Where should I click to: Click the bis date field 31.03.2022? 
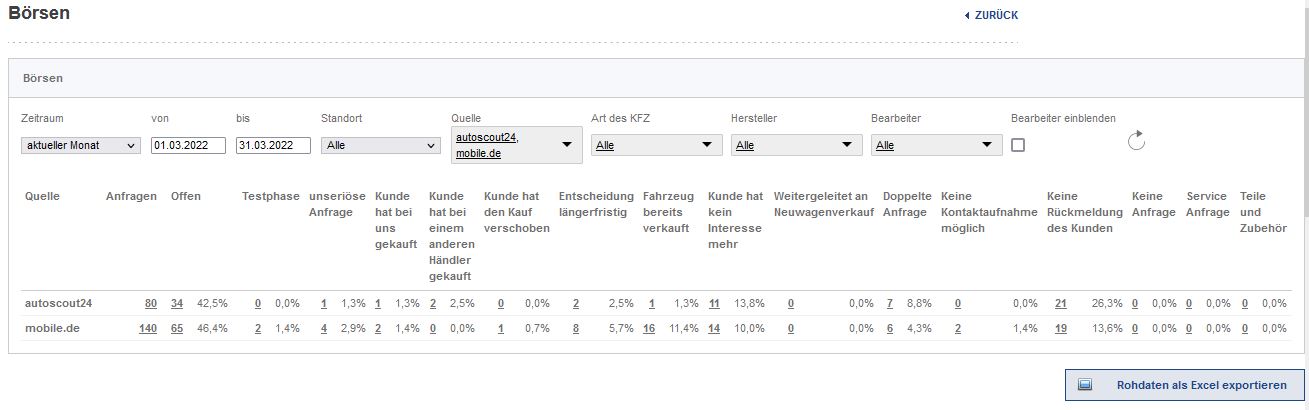pyautogui.click(x=273, y=146)
